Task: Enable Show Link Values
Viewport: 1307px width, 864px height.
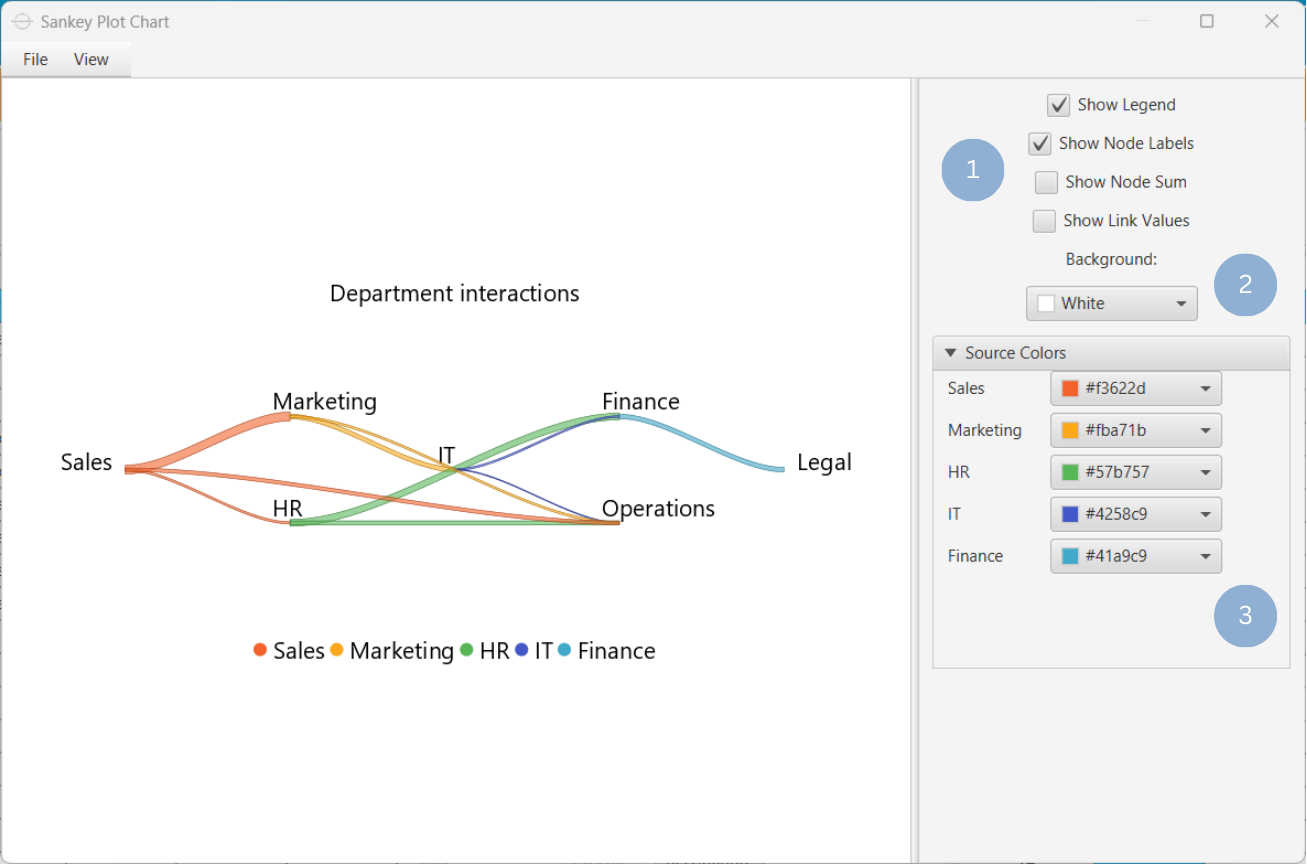Action: [1044, 220]
